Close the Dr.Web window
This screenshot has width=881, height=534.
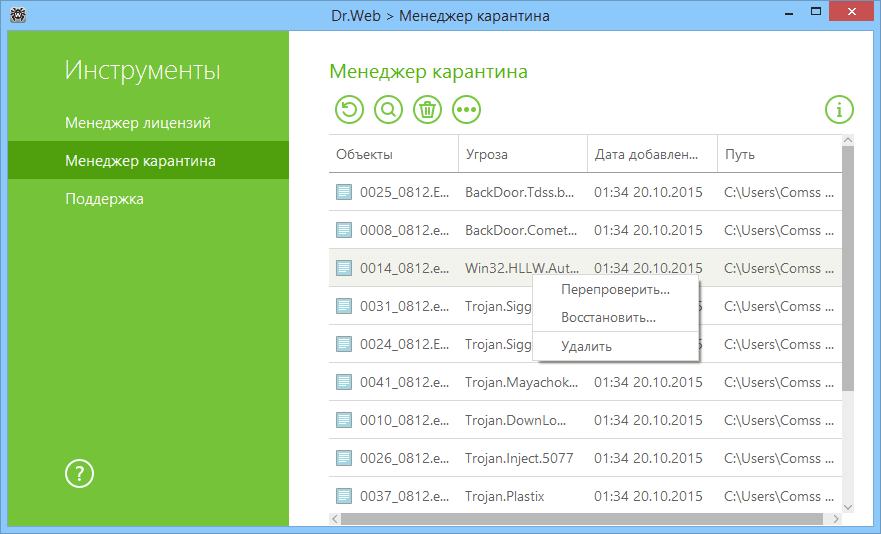[852, 11]
